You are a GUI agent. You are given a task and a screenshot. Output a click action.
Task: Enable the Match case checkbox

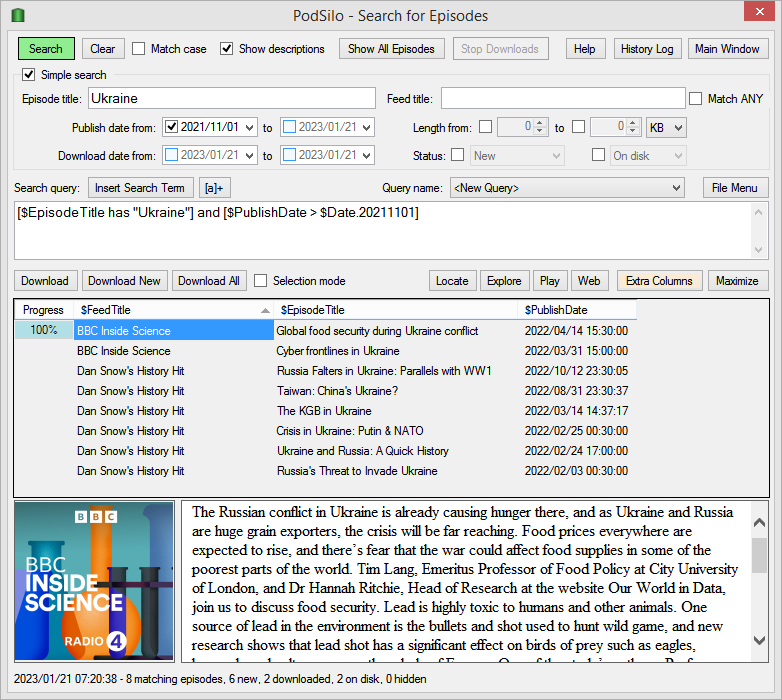(x=139, y=49)
